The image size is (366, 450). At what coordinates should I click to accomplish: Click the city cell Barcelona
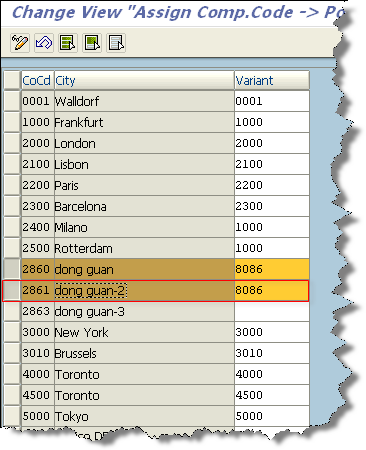point(144,206)
